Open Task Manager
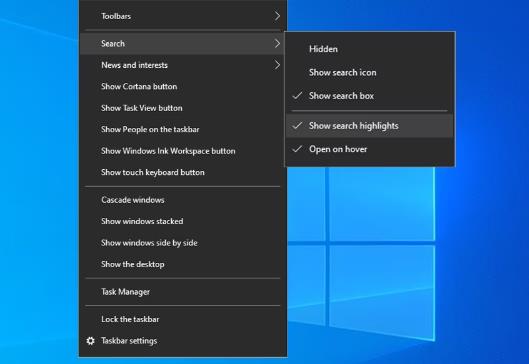This screenshot has height=364, width=529. click(183, 292)
